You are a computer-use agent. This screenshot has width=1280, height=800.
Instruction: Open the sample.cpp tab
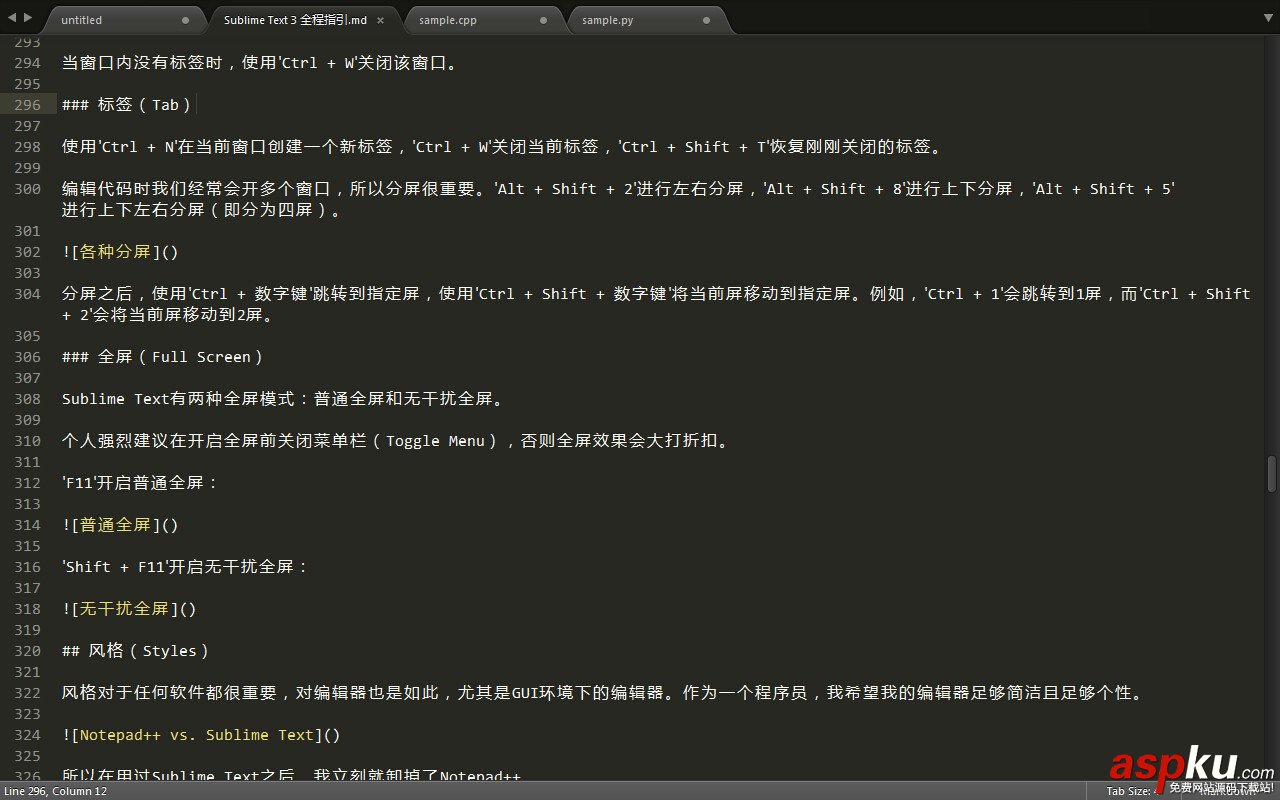tap(484, 20)
